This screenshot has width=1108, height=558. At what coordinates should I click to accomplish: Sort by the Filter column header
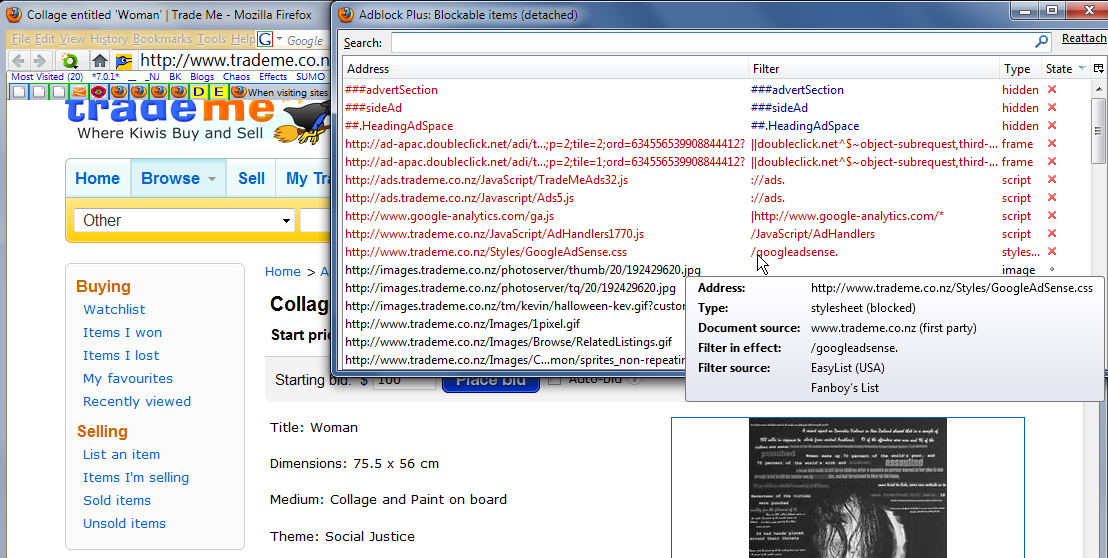pyautogui.click(x=873, y=69)
